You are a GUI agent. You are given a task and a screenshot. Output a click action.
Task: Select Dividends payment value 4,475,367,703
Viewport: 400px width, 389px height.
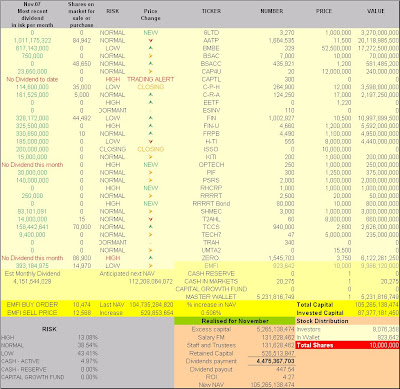[x=275, y=361]
